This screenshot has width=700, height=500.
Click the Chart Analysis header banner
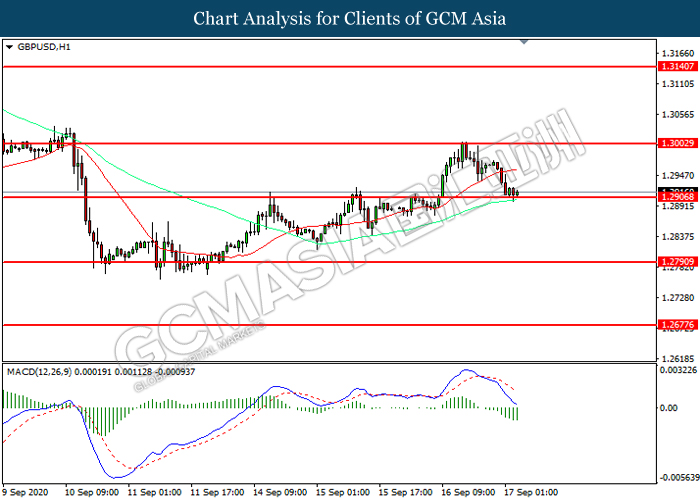350,18
